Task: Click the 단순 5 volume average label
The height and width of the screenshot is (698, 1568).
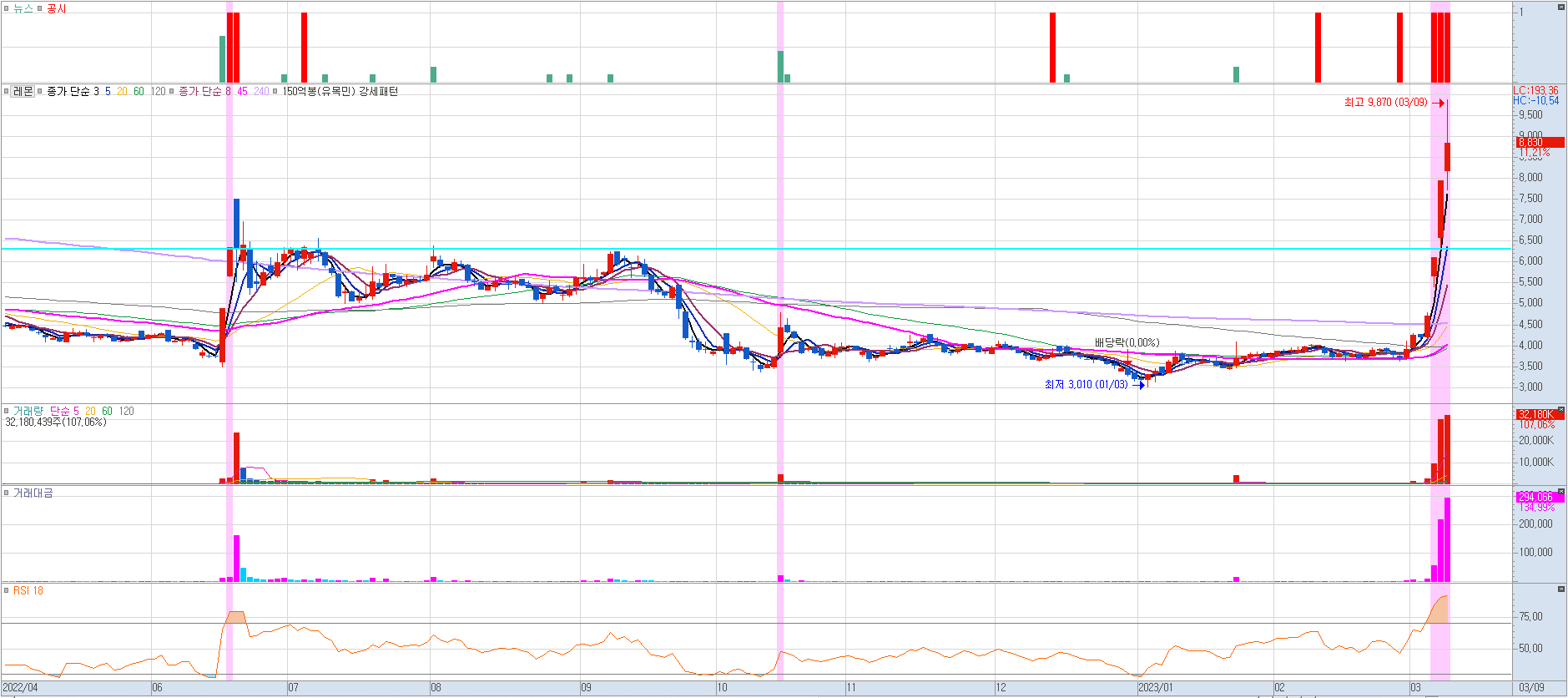Action: 64,411
